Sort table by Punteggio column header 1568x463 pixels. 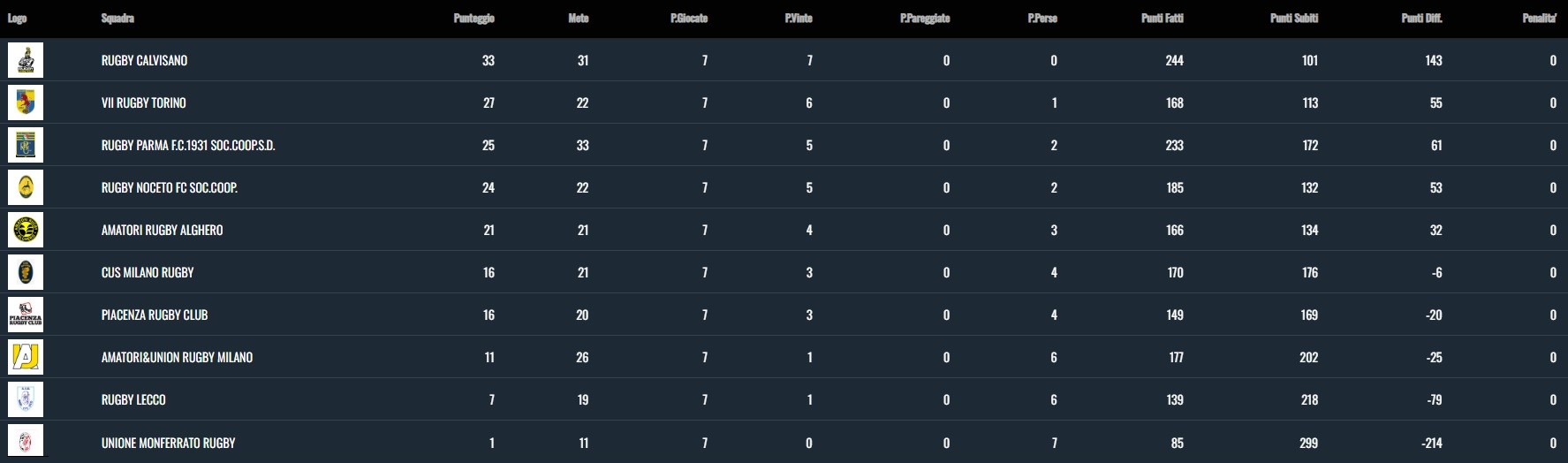click(x=473, y=19)
